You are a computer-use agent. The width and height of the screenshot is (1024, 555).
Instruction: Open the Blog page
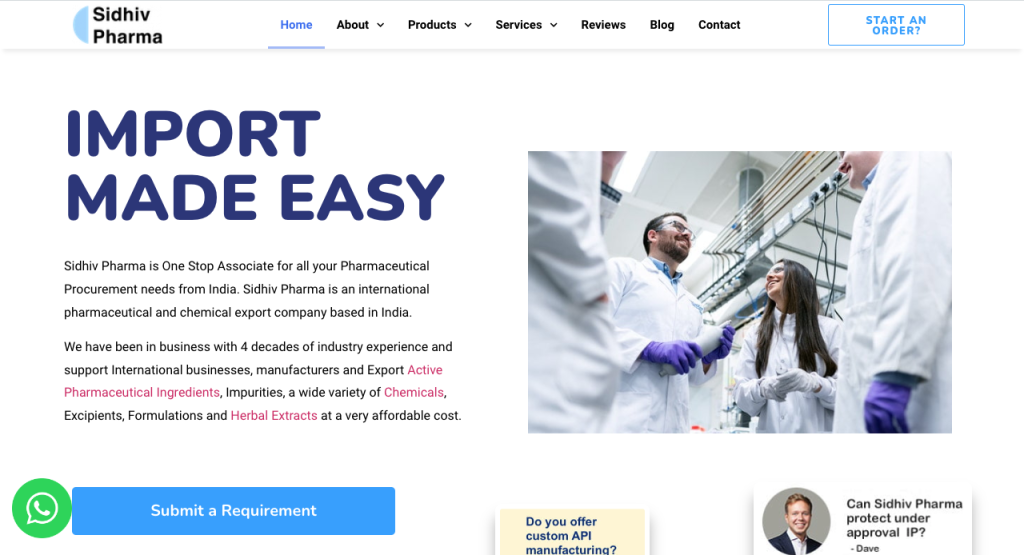pyautogui.click(x=662, y=25)
